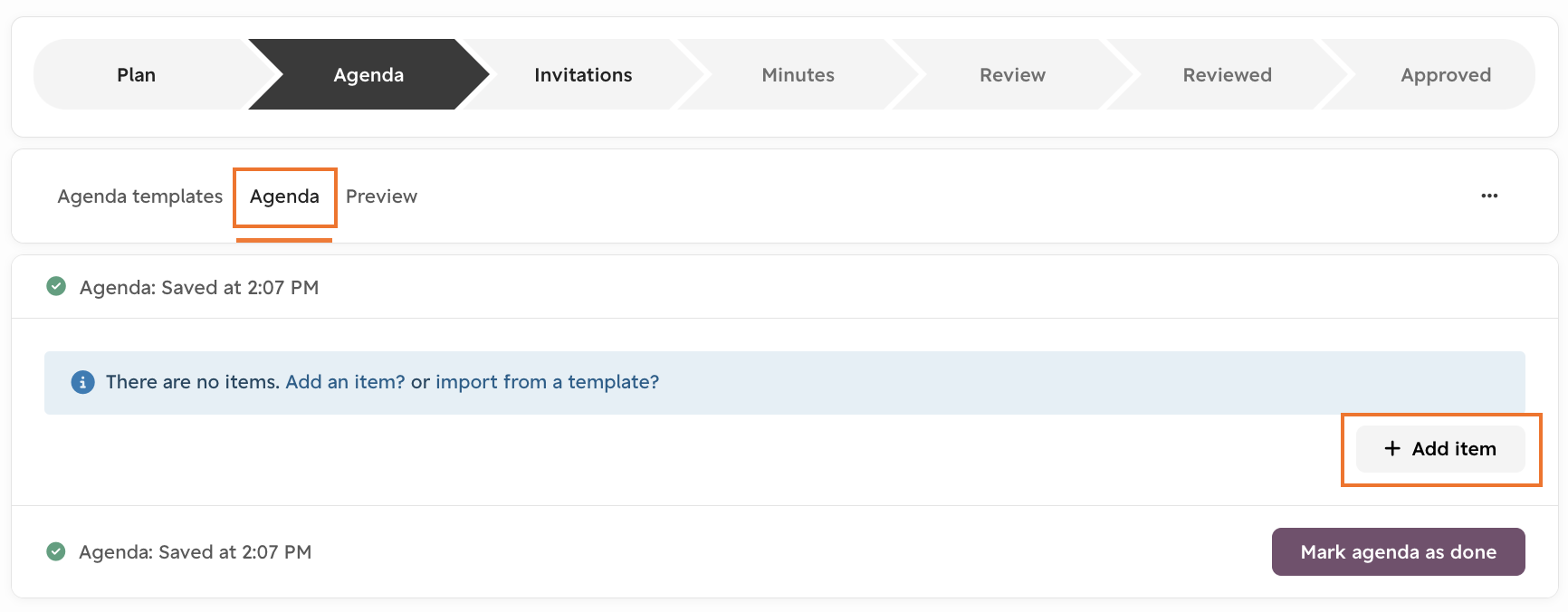This screenshot has width=1568, height=612.
Task: Select the Agenda sub-tab
Action: (284, 196)
